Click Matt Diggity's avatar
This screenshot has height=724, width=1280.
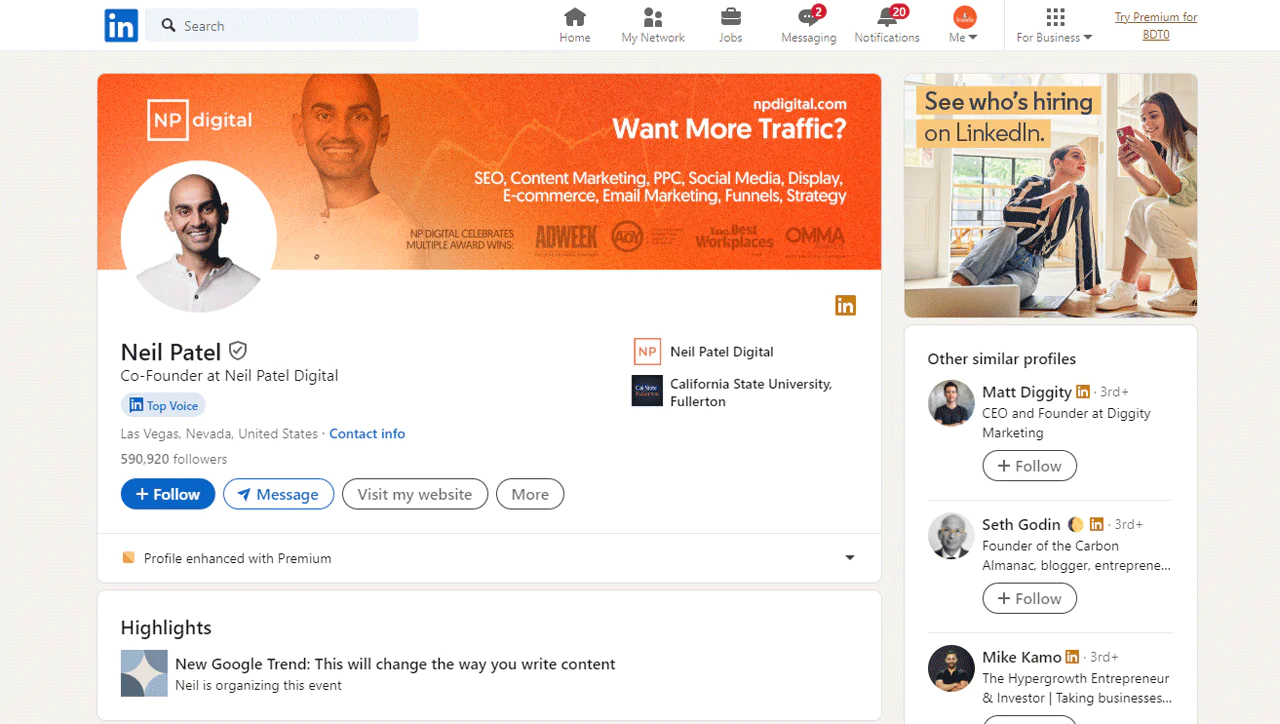pyautogui.click(x=951, y=403)
